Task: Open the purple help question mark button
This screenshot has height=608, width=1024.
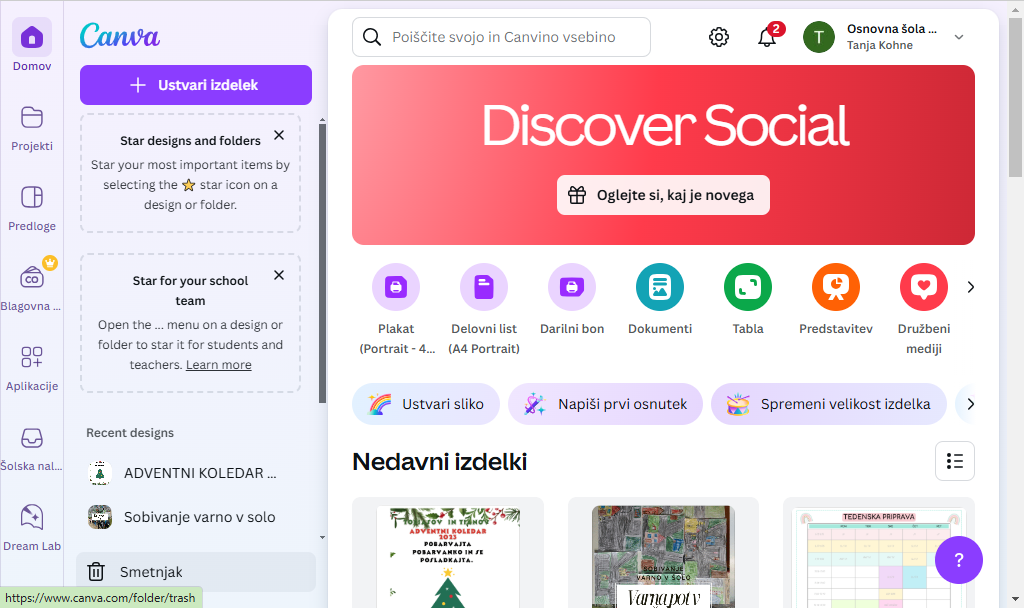Action: pyautogui.click(x=959, y=560)
